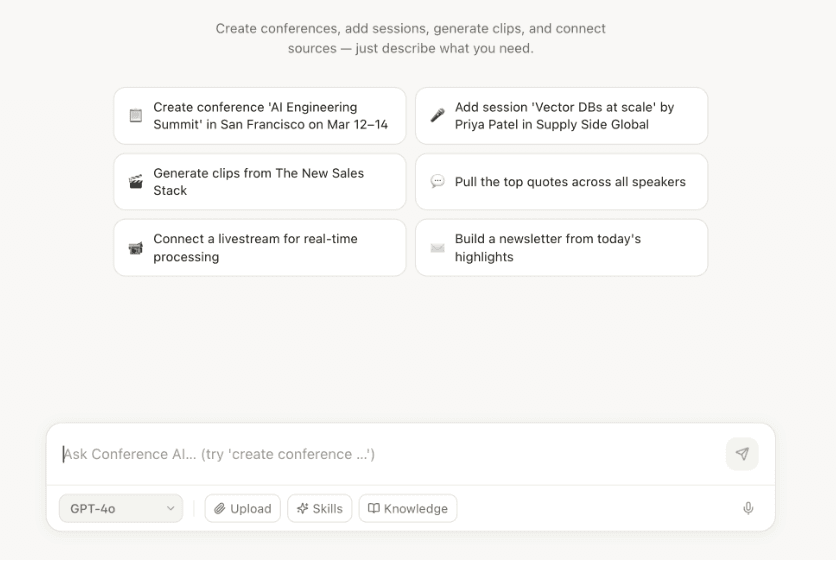Choose 'Generate clips from The New Sales Stack'

pyautogui.click(x=259, y=182)
